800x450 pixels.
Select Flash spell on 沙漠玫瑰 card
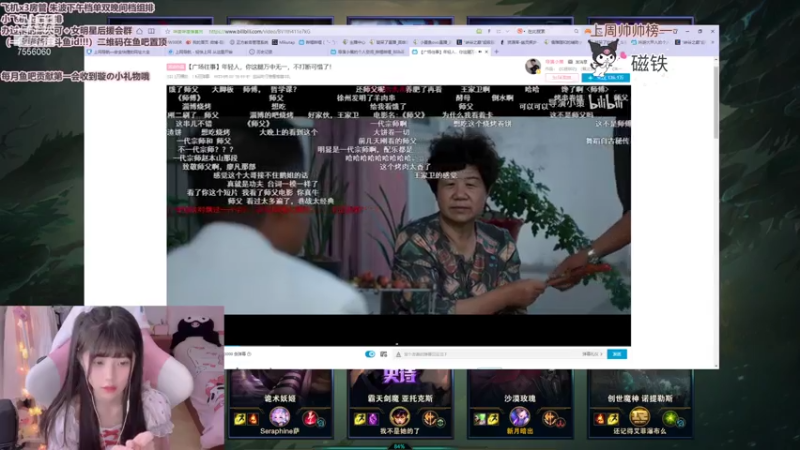[492, 419]
